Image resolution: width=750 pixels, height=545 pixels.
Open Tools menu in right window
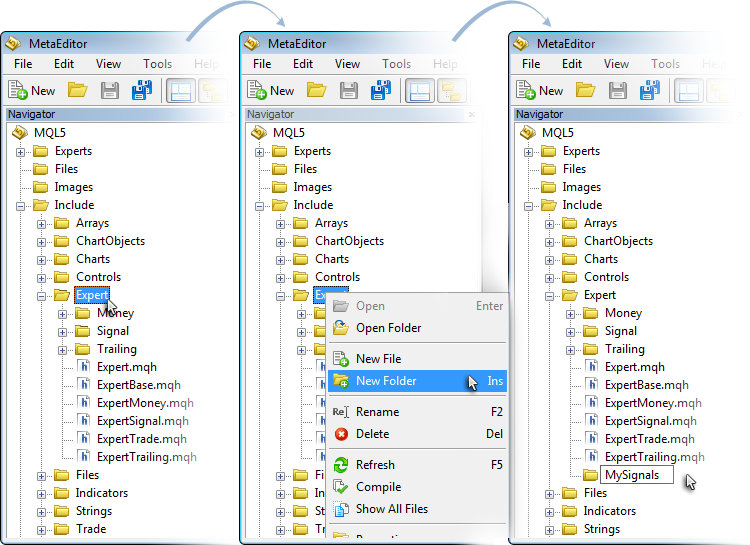665,64
